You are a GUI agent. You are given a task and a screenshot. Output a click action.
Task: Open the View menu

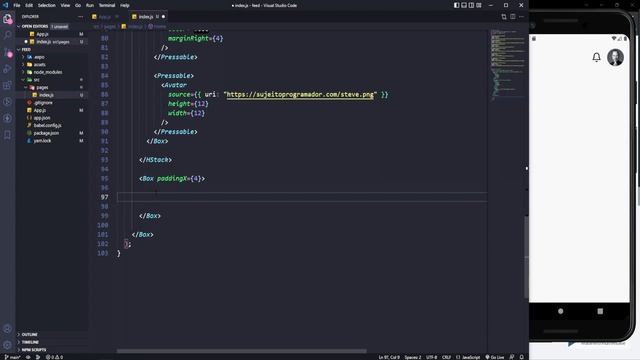[x=65, y=5]
